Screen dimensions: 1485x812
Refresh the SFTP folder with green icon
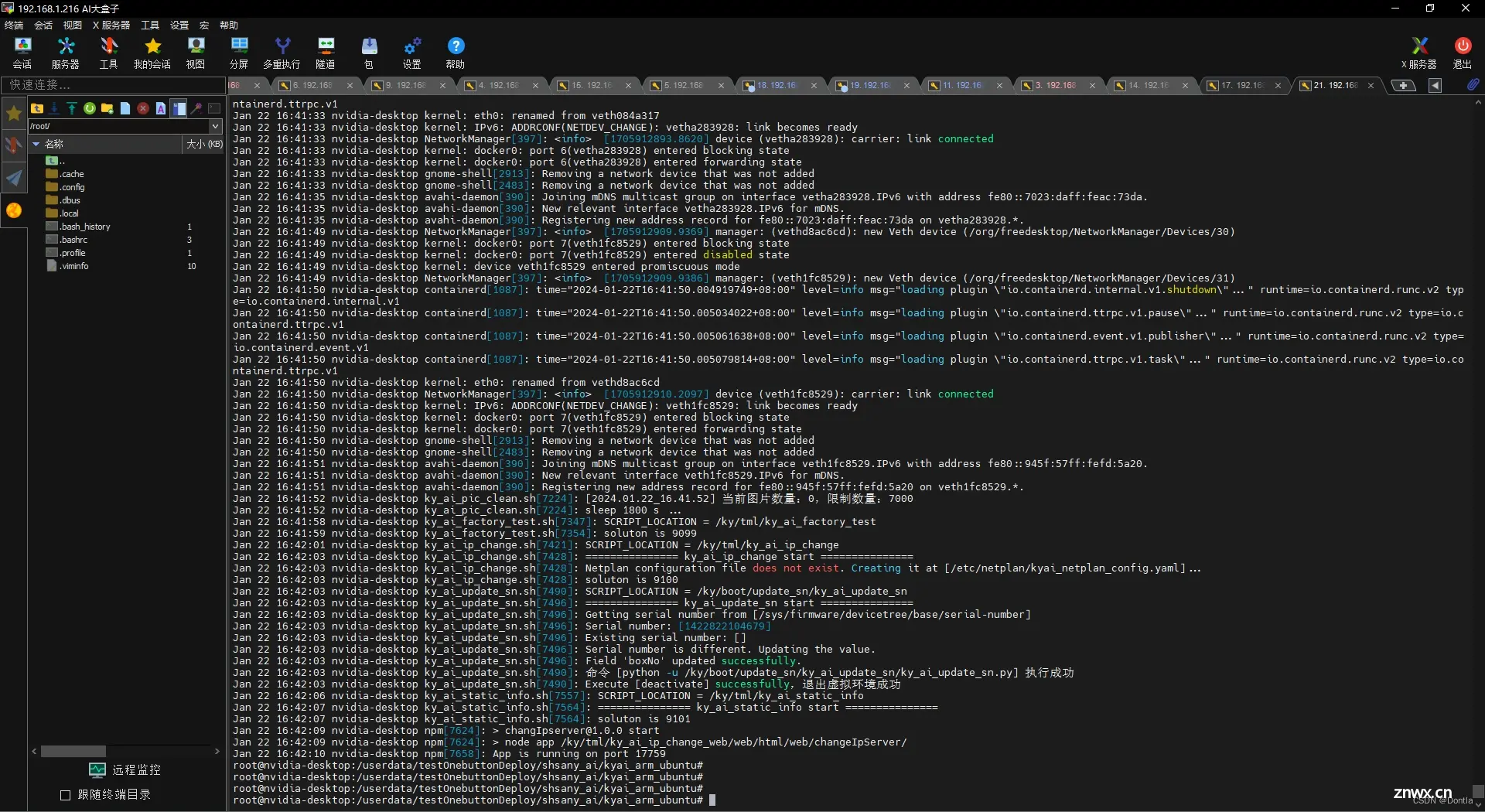(x=90, y=108)
